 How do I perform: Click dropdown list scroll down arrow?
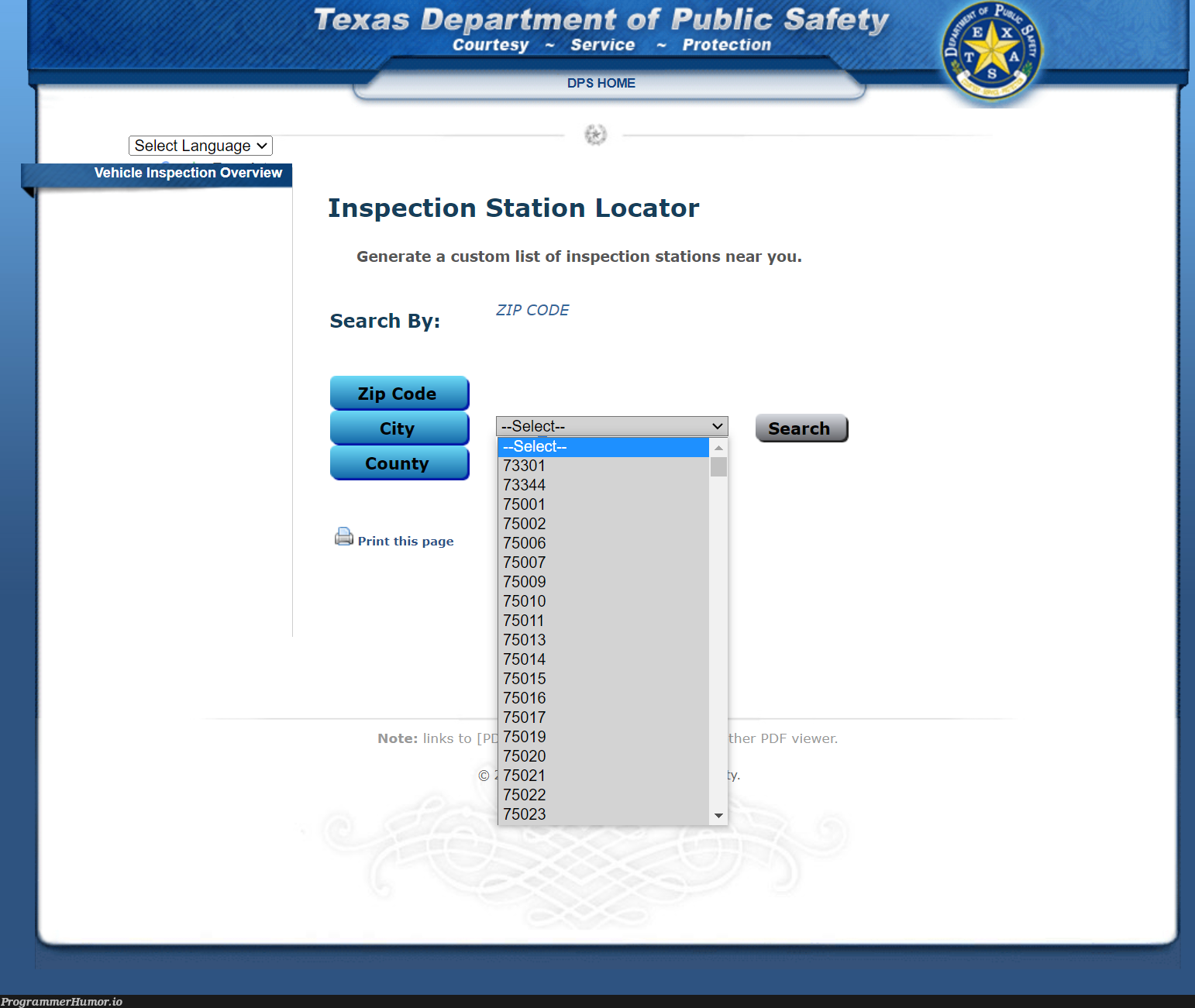pyautogui.click(x=718, y=815)
